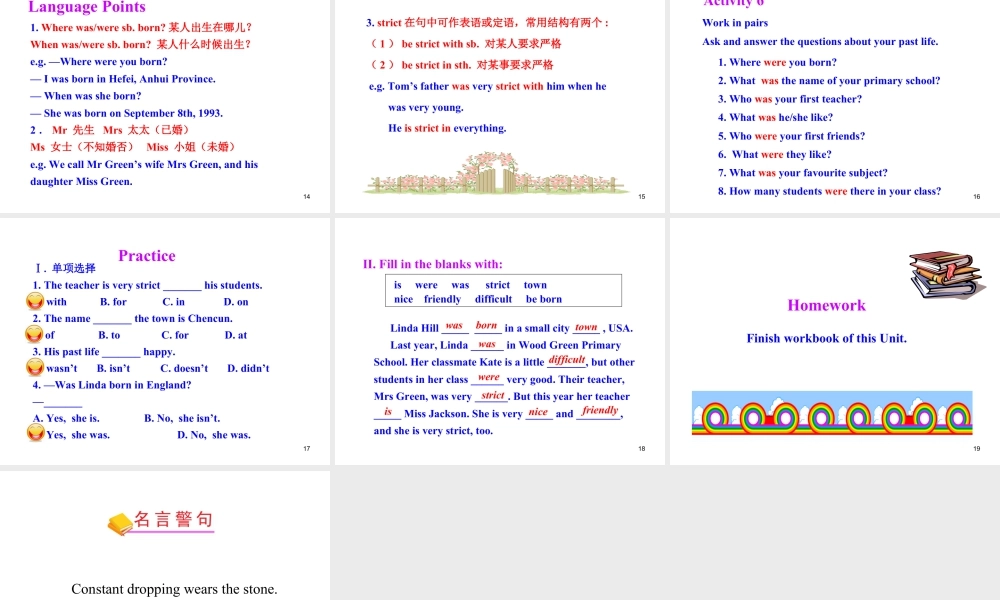The width and height of the screenshot is (1000, 600).
Task: Click the smiley icon next to "Yes, she was"
Action: (36, 434)
